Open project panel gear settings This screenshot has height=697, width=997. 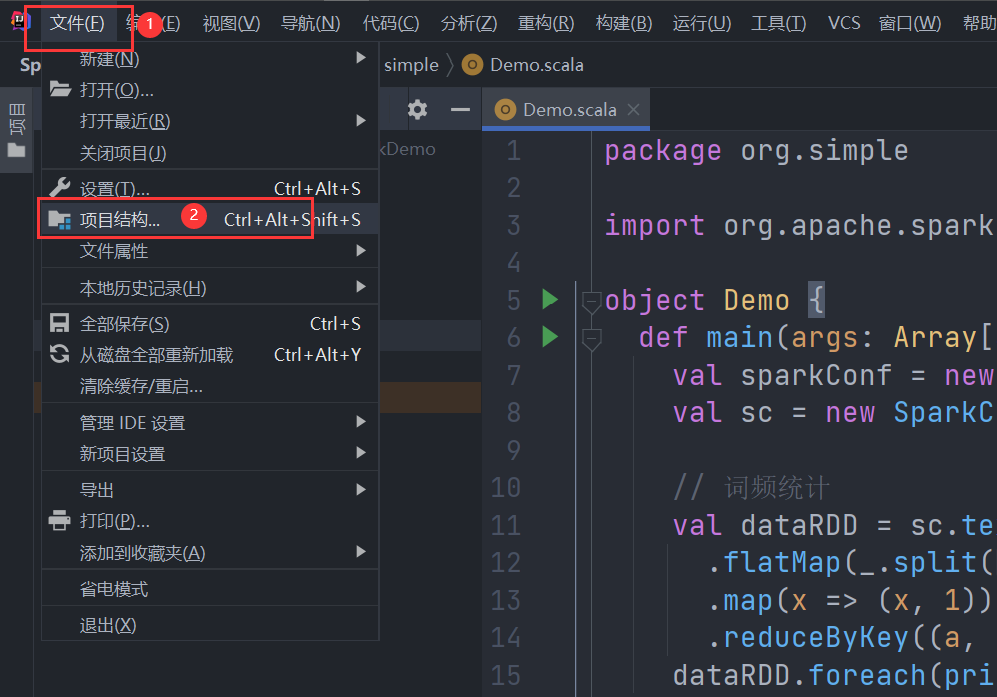(417, 109)
